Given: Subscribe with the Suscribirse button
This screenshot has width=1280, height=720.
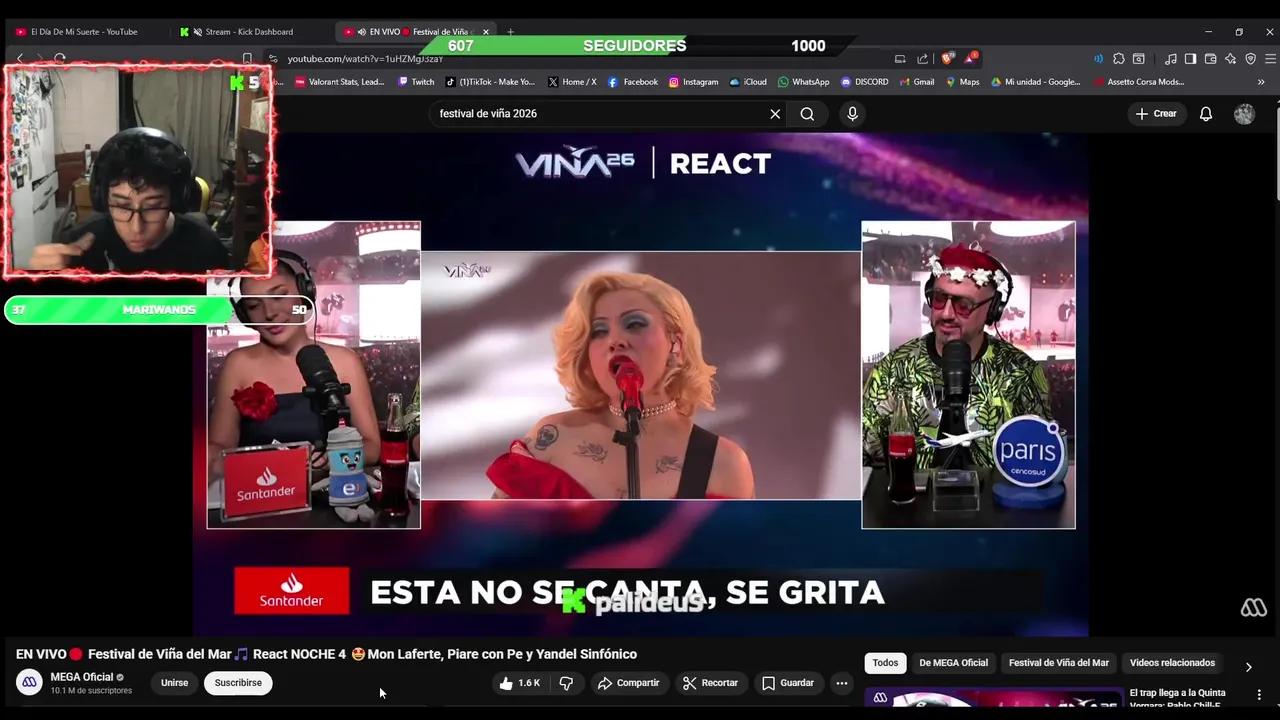Looking at the screenshot, I should [238, 683].
